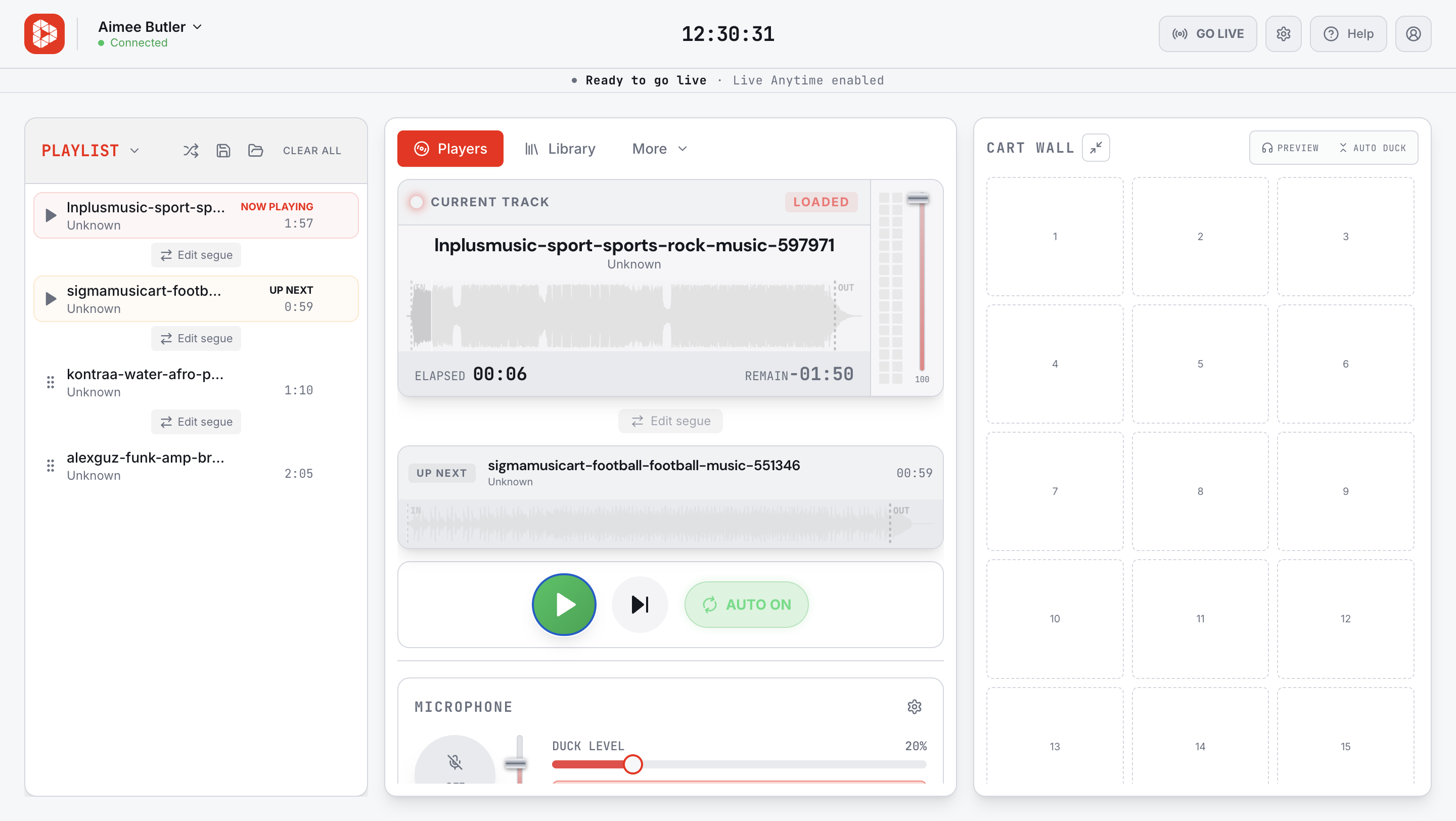Viewport: 1456px width, 821px height.
Task: Click the current track volume fader
Action: click(918, 198)
